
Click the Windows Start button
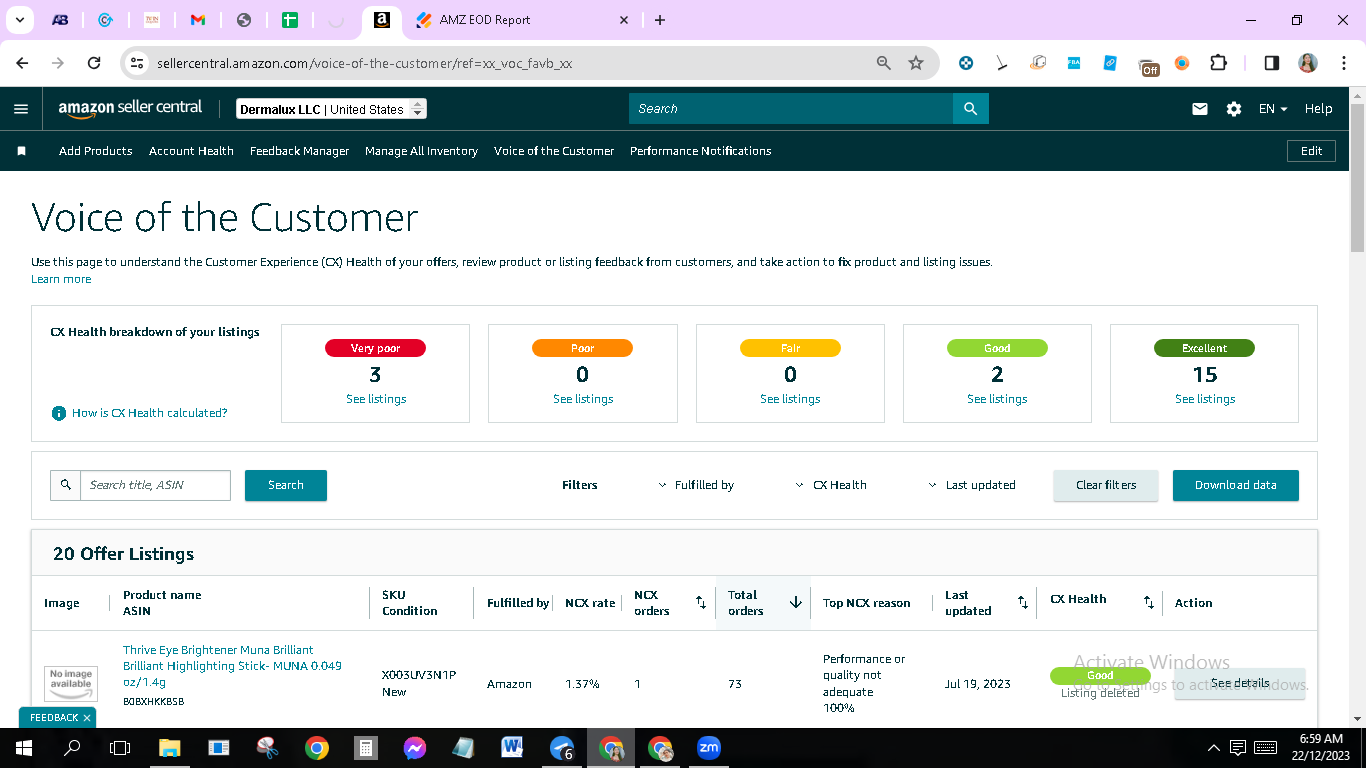(x=23, y=747)
